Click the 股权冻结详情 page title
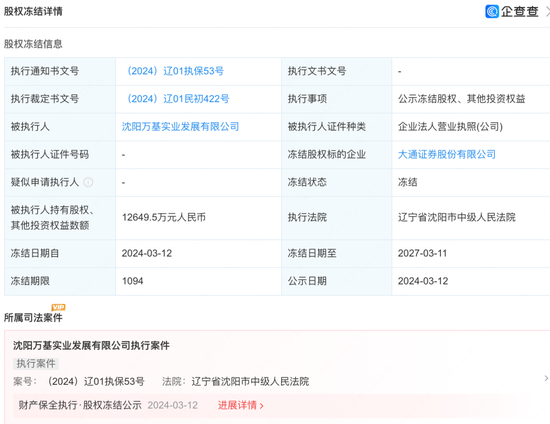The height and width of the screenshot is (424, 550). [33, 12]
